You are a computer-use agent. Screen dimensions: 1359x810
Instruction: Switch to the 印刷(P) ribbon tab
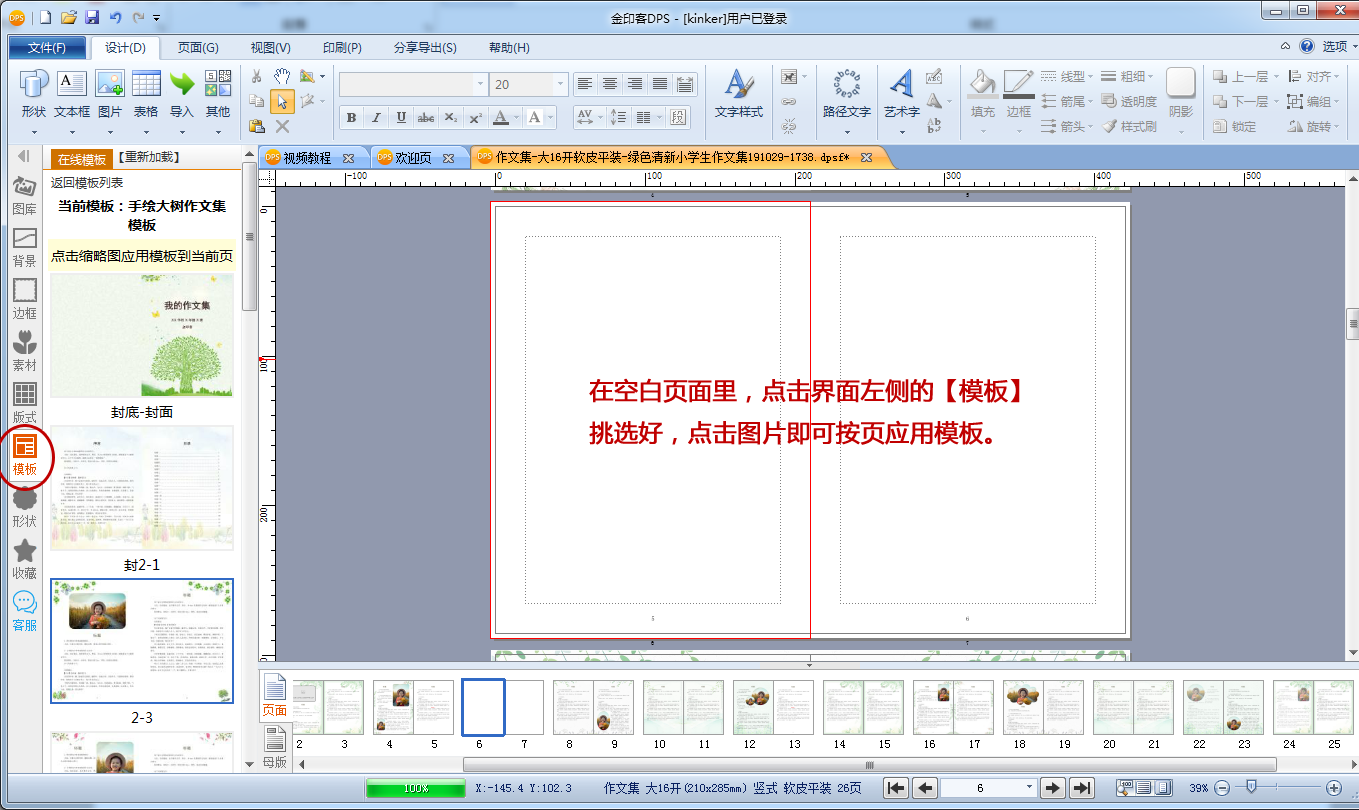pos(342,48)
